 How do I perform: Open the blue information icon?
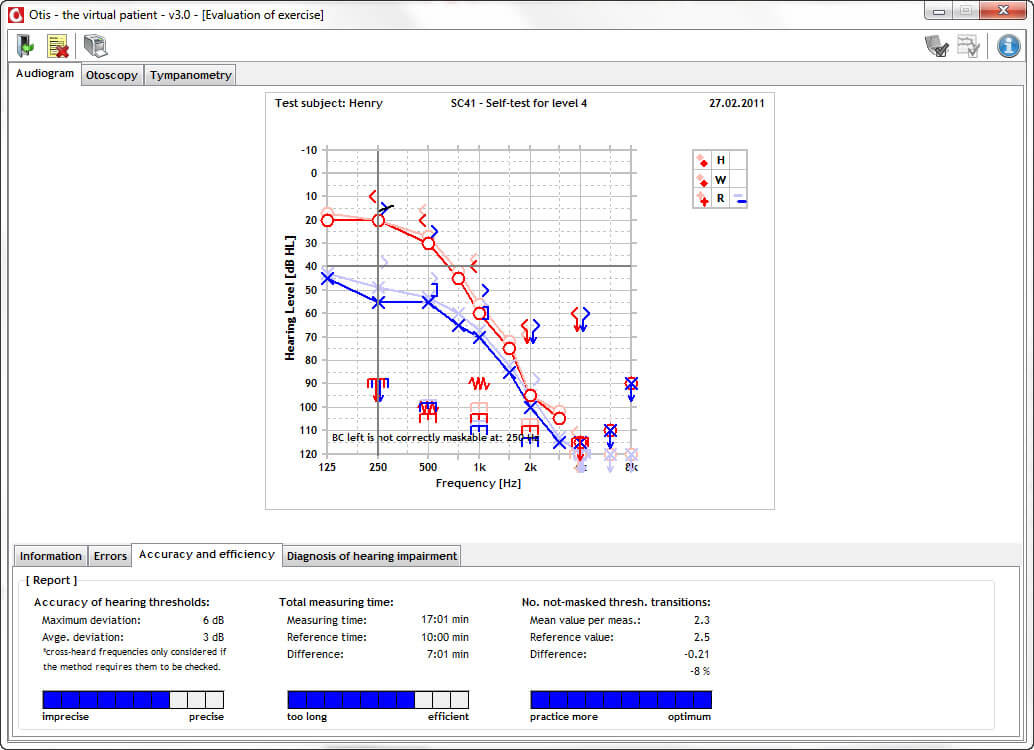coord(1008,46)
